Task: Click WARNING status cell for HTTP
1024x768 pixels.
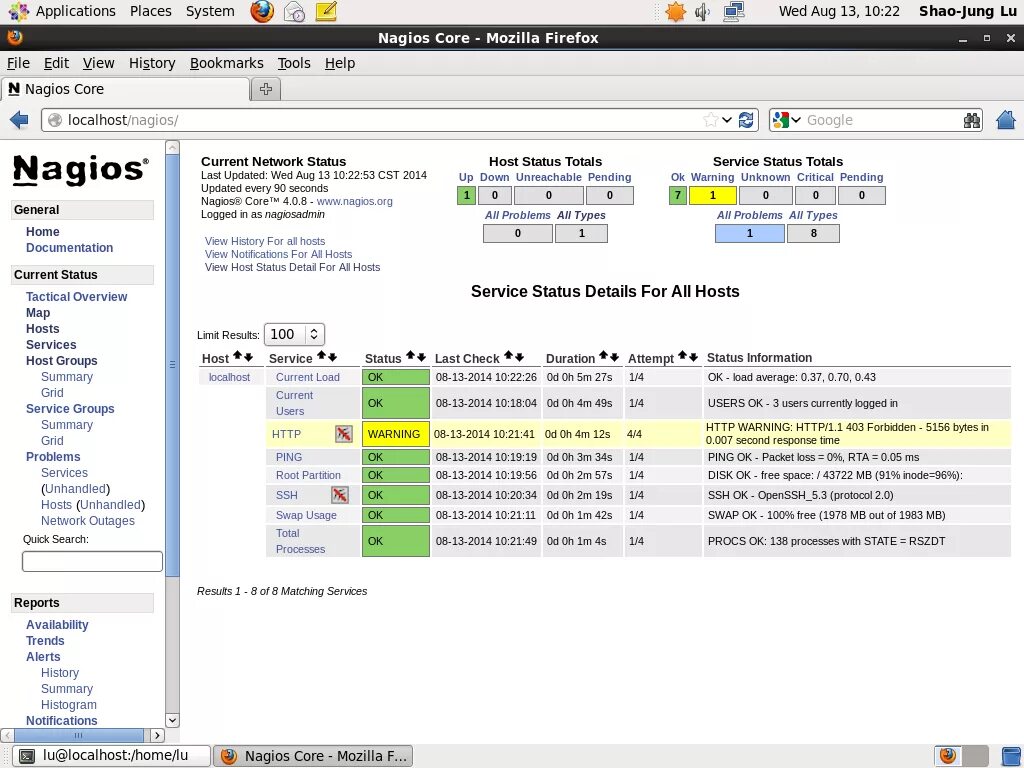Action: (396, 434)
